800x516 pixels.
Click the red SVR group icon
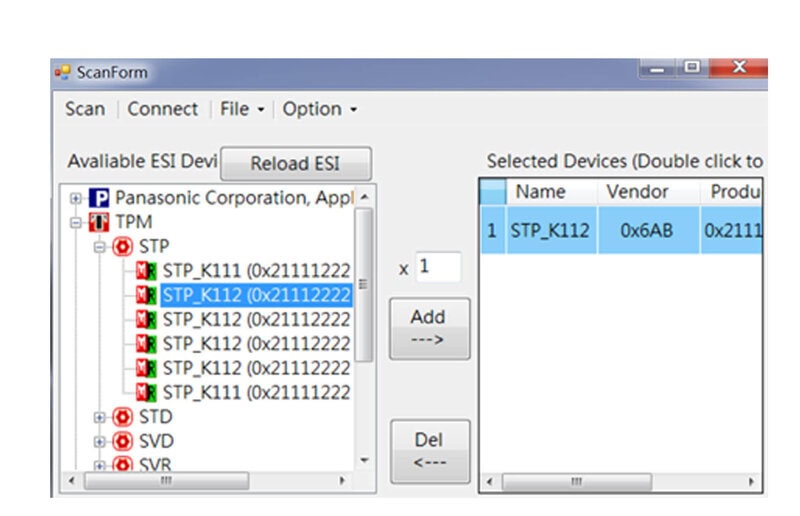coord(122,463)
